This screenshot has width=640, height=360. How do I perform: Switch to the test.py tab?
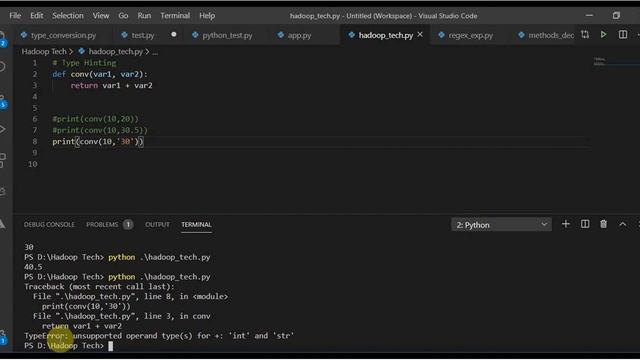click(x=142, y=35)
